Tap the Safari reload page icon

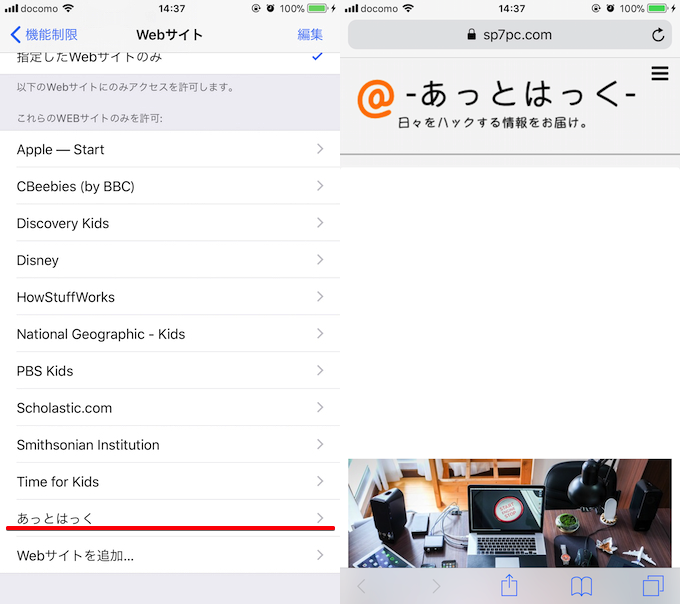pyautogui.click(x=657, y=35)
